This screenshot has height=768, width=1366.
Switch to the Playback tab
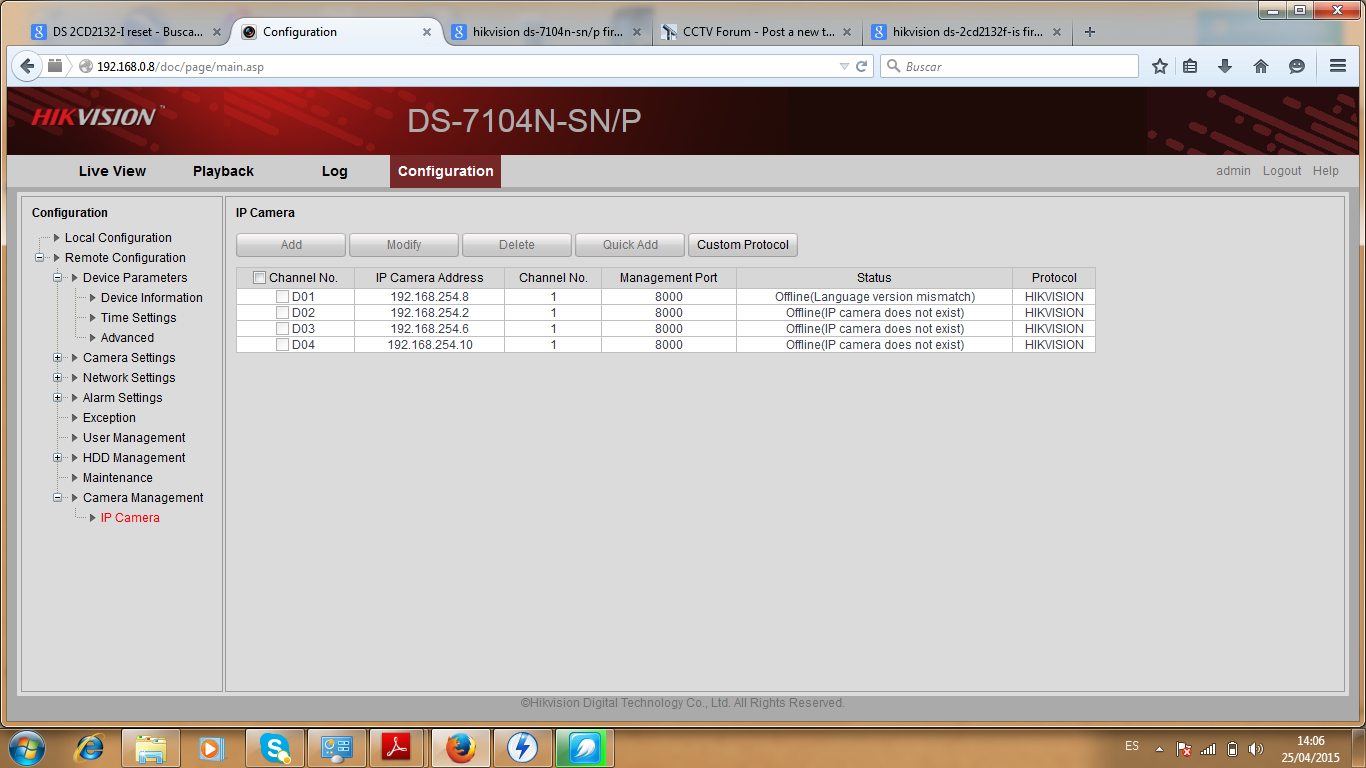[223, 171]
